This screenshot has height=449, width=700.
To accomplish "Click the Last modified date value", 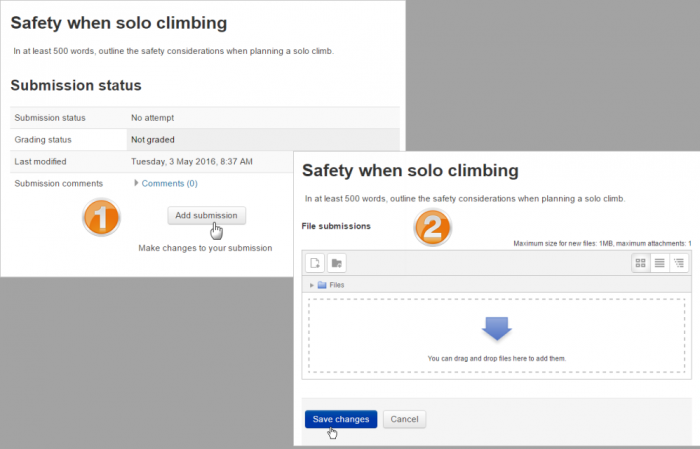I will [x=192, y=161].
